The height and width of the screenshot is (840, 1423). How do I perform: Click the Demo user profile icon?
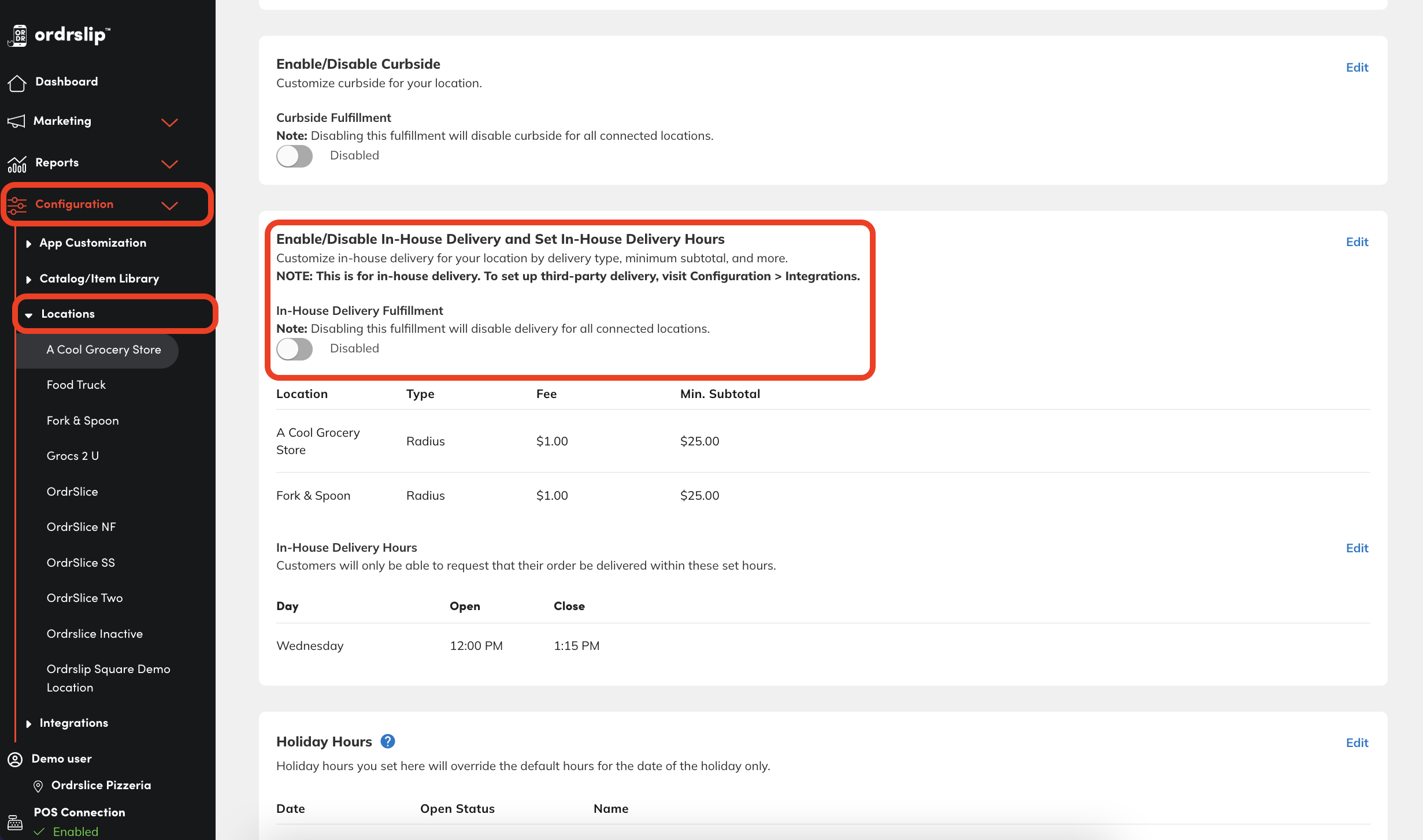[15, 759]
